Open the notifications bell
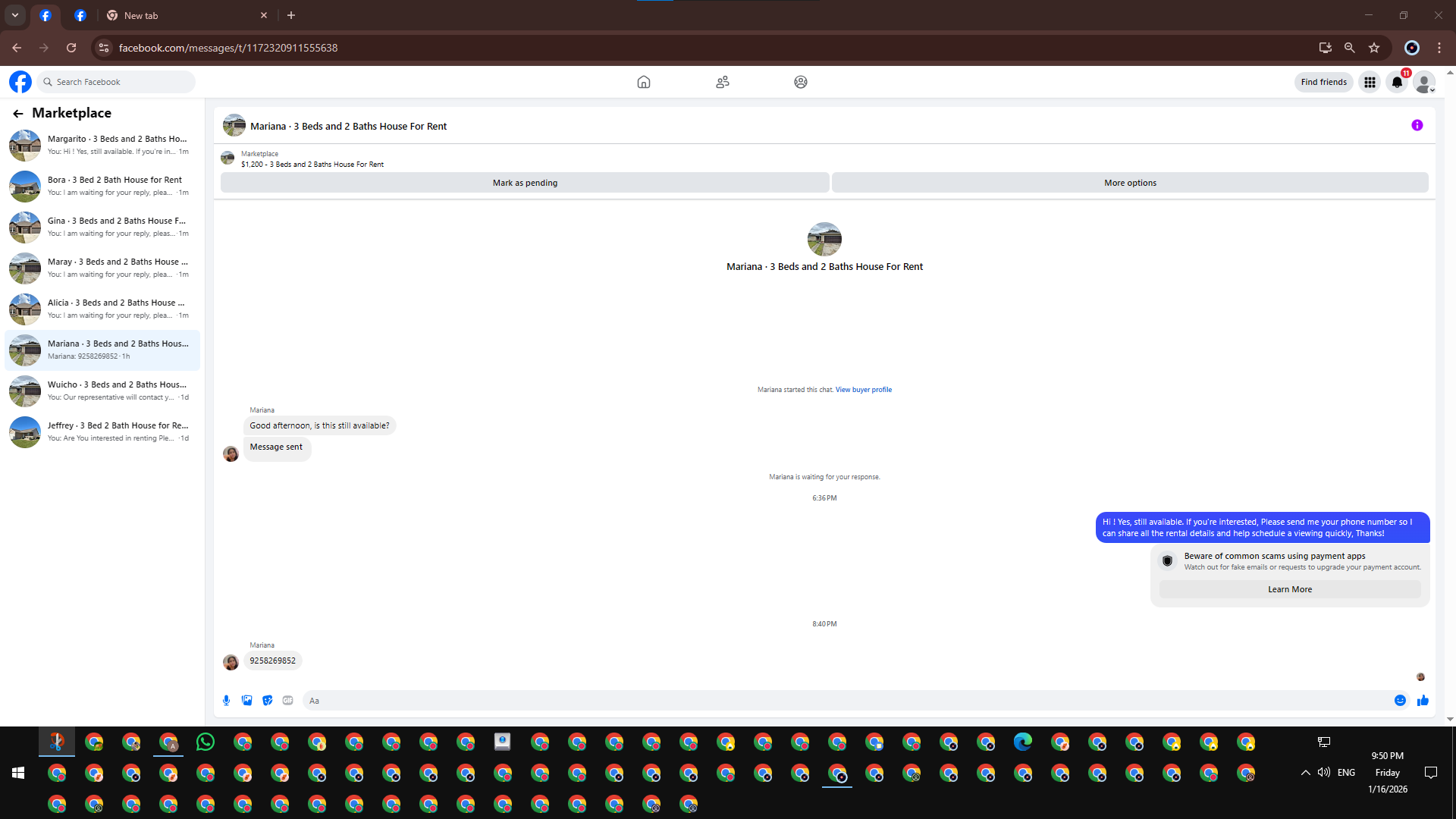Viewport: 1456px width, 819px height. [1397, 82]
